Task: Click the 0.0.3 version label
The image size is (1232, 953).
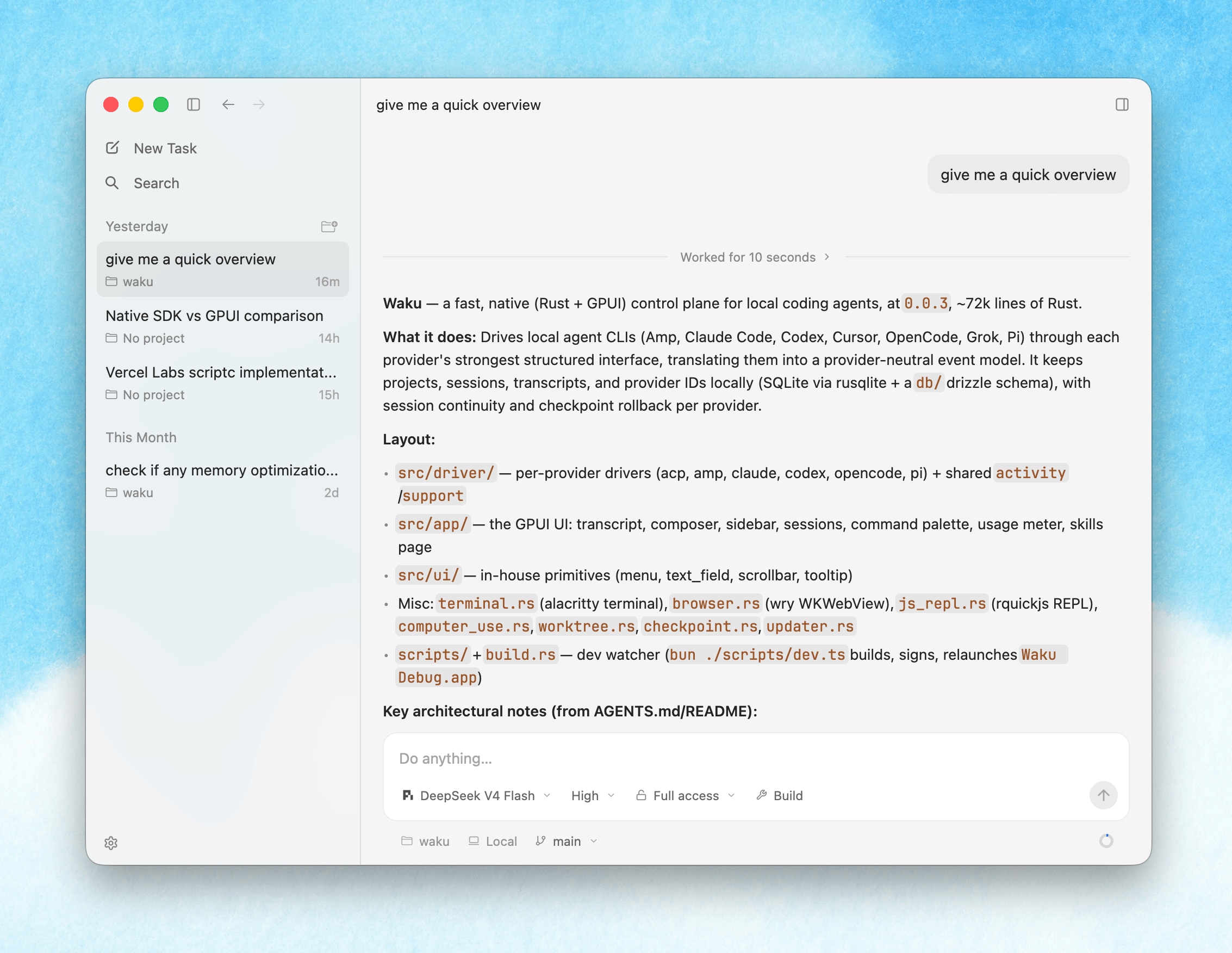Action: point(926,304)
